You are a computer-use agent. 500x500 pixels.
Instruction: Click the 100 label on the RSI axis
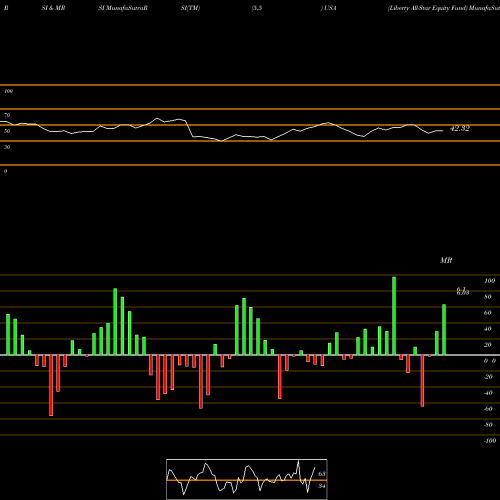tap(8, 91)
